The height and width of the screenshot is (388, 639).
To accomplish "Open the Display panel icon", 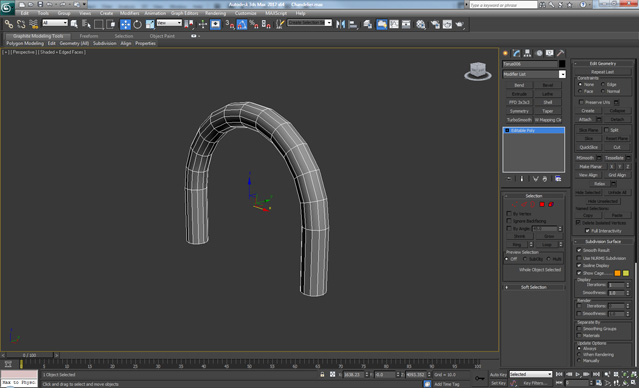I will (x=549, y=53).
